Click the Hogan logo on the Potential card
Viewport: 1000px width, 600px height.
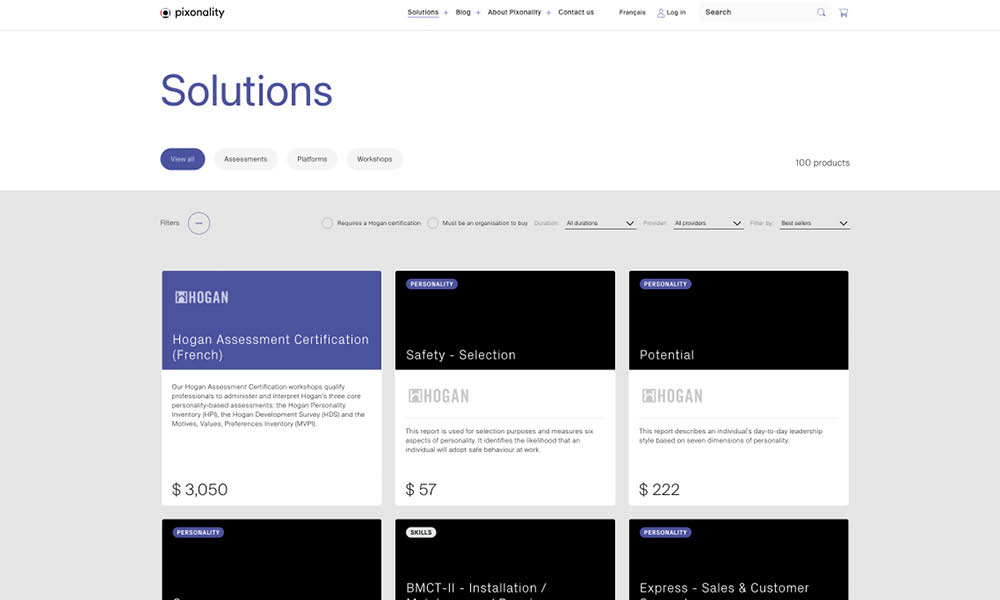(x=672, y=395)
